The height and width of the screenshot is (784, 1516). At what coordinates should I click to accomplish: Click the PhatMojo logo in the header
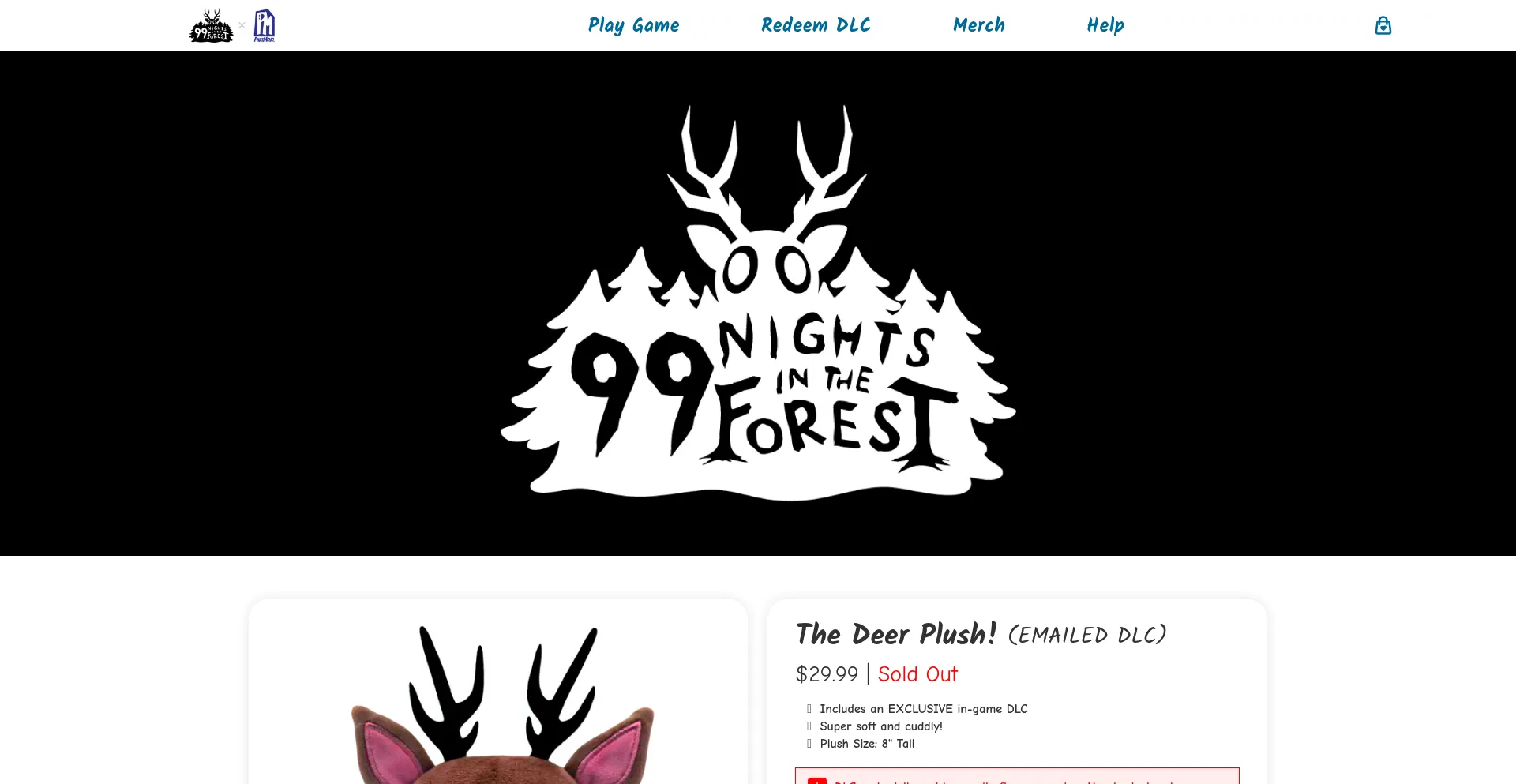(265, 25)
